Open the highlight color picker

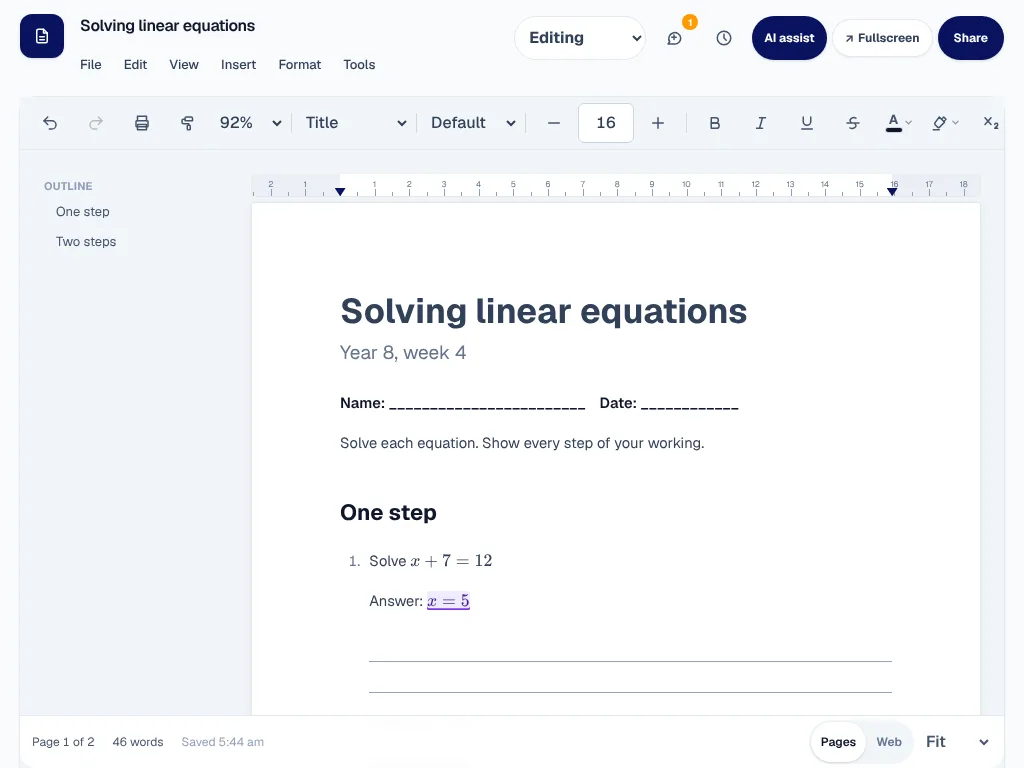coord(944,123)
